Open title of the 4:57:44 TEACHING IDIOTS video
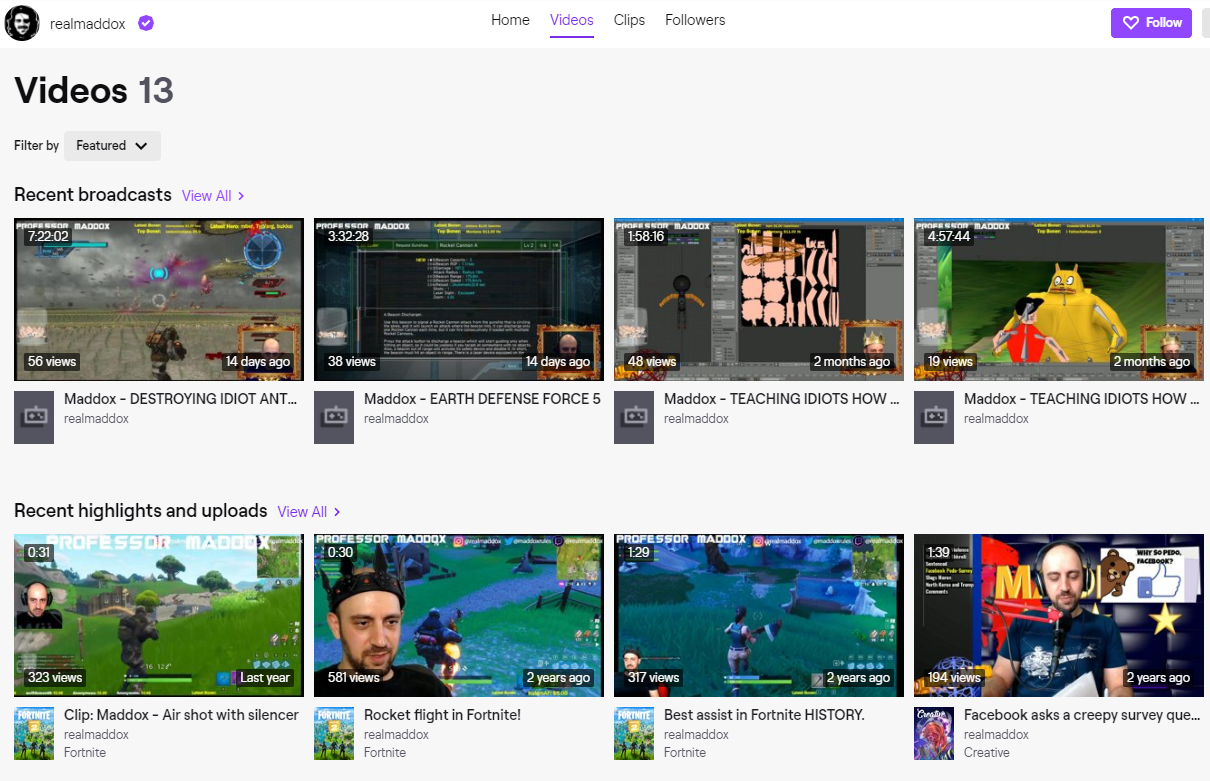1210x781 pixels. [x=1082, y=399]
